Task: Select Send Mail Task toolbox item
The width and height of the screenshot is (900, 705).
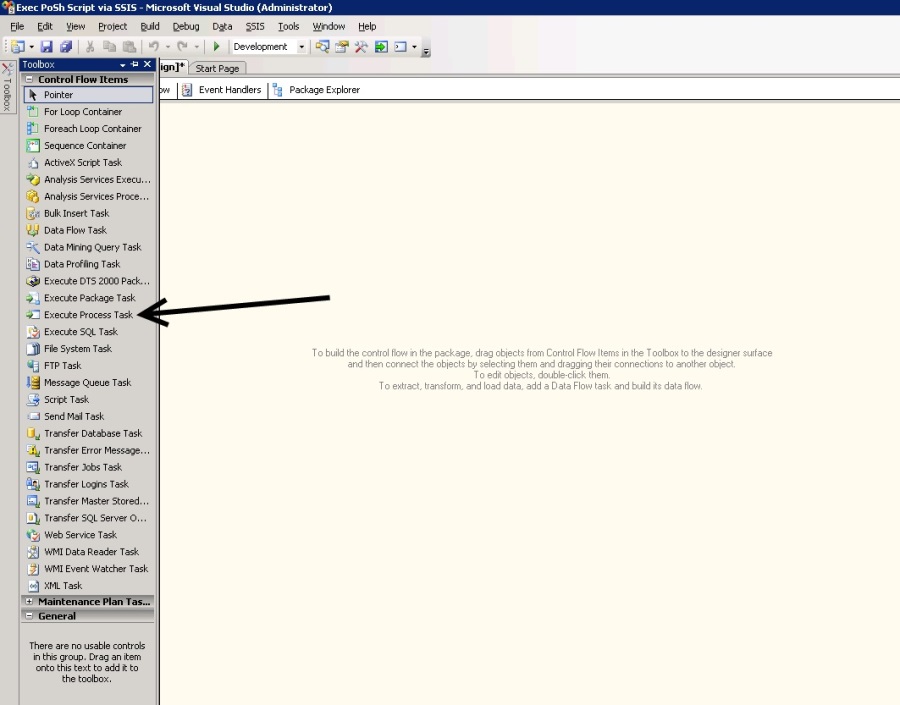Action: click(88, 416)
